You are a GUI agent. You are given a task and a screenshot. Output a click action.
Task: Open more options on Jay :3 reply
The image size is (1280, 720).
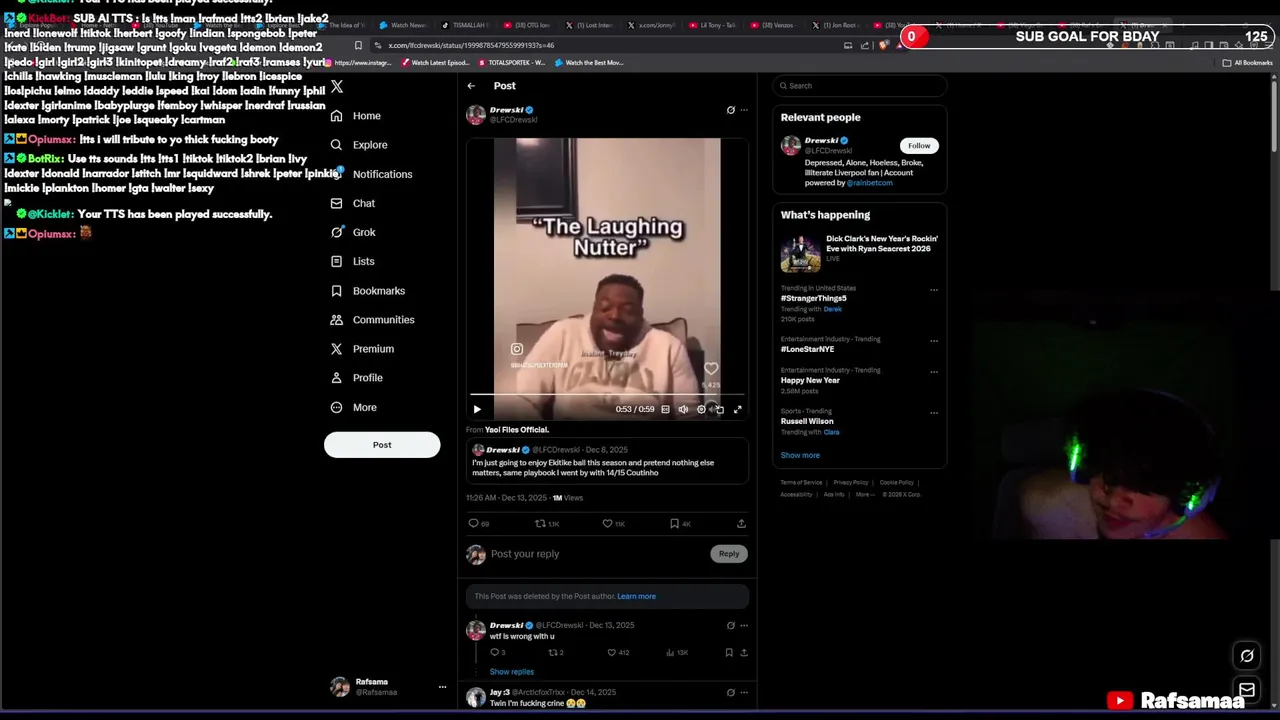[x=743, y=692]
